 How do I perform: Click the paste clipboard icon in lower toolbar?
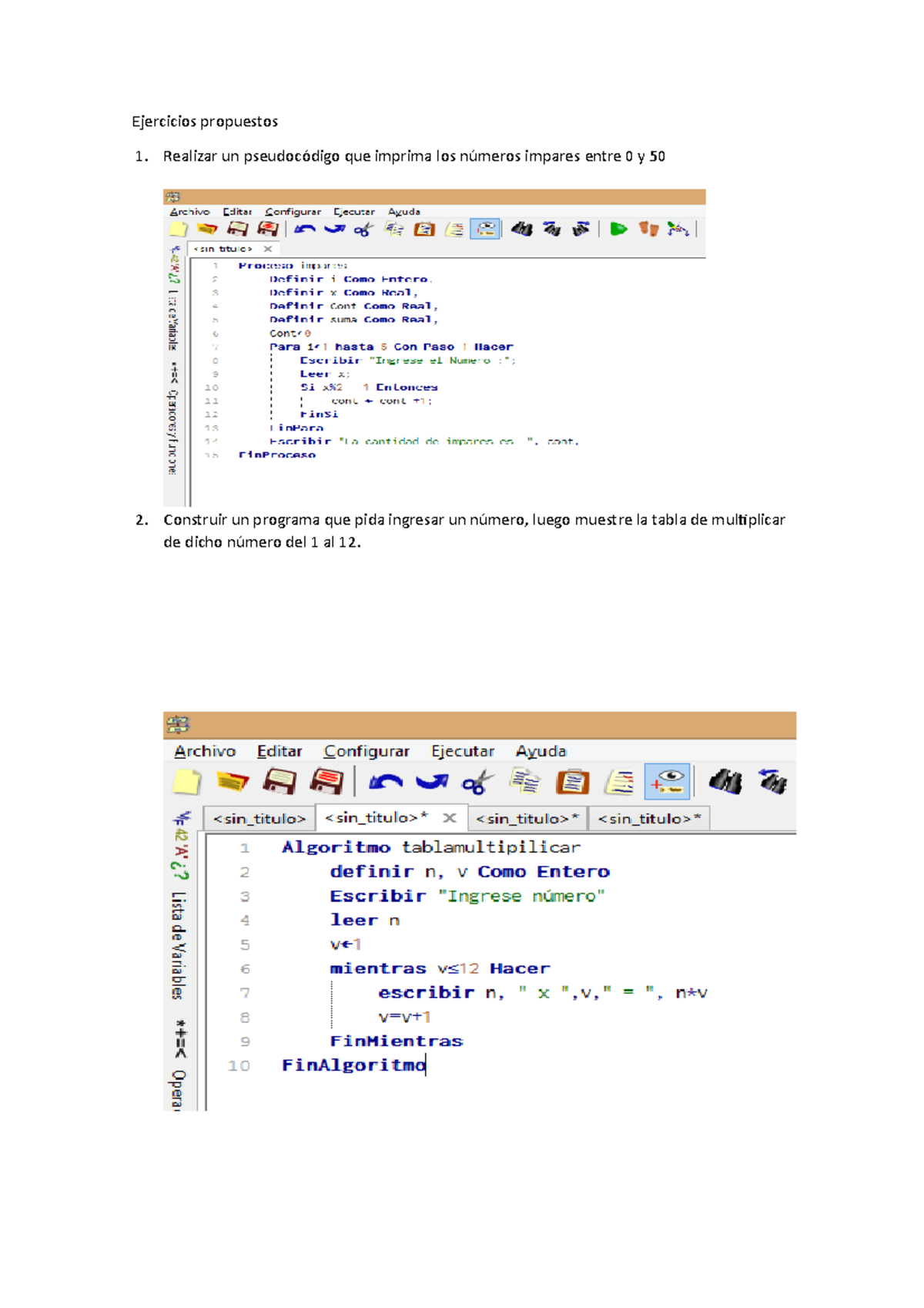[572, 783]
